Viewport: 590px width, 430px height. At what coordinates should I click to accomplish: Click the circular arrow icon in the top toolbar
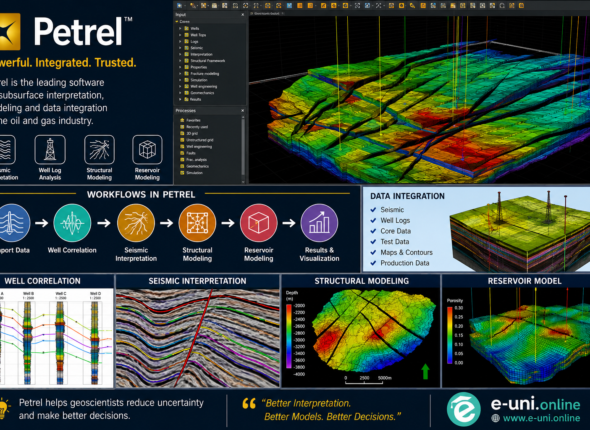pos(502,6)
